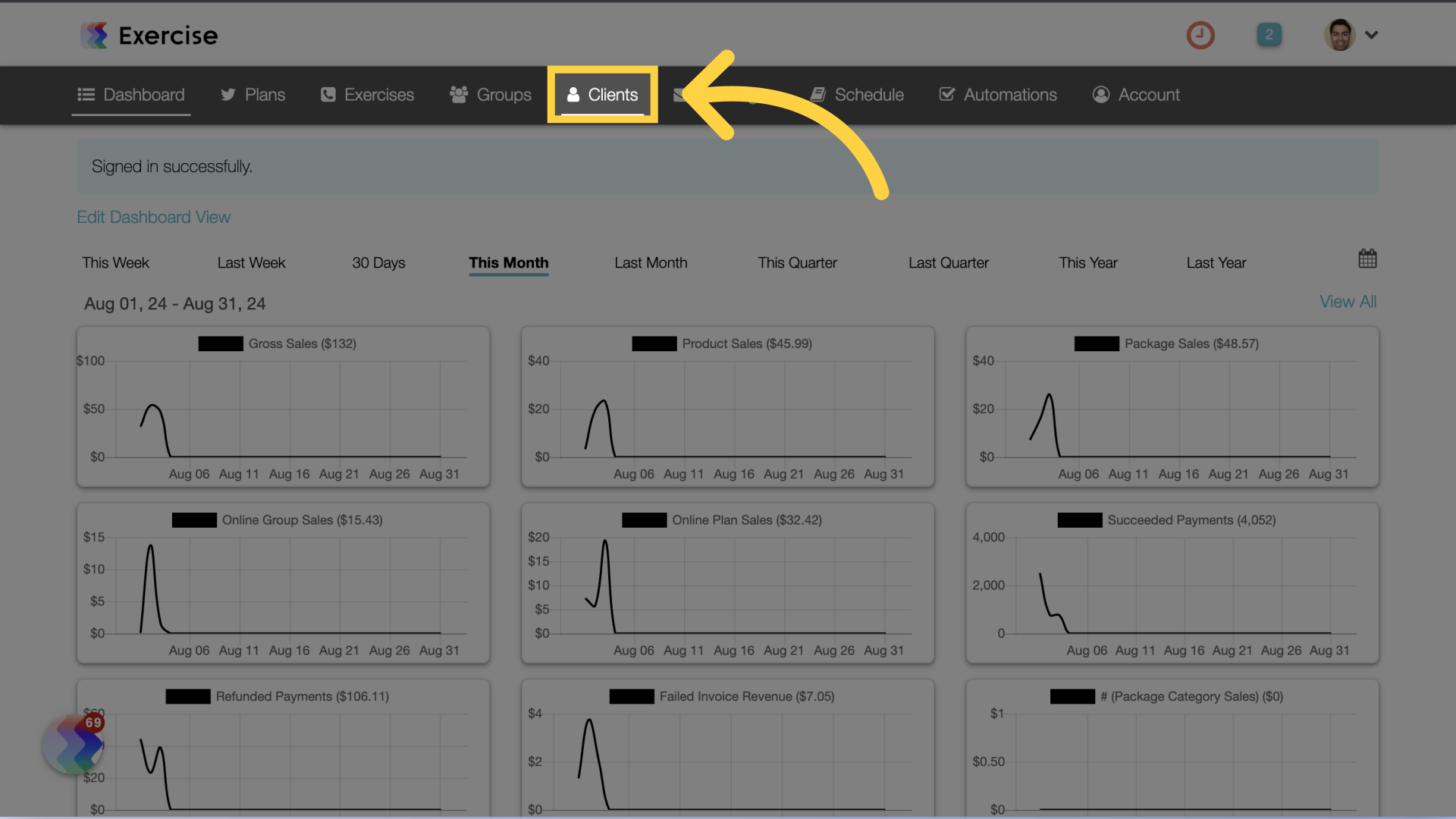The height and width of the screenshot is (819, 1456).
Task: Click the Edit Dashboard View link
Action: point(154,217)
